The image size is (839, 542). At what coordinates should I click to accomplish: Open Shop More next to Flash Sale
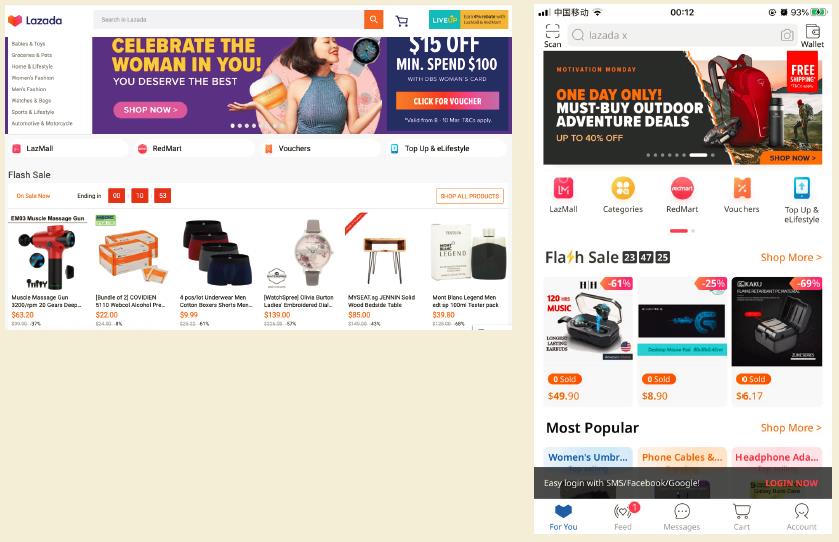pyautogui.click(x=791, y=257)
